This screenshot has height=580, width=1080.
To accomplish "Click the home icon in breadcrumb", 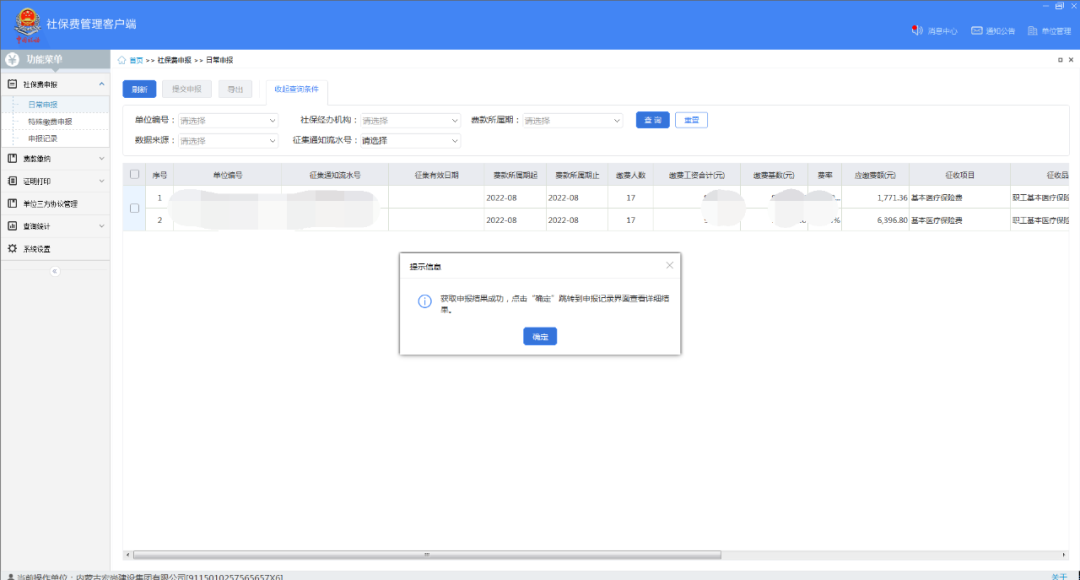I will point(122,60).
